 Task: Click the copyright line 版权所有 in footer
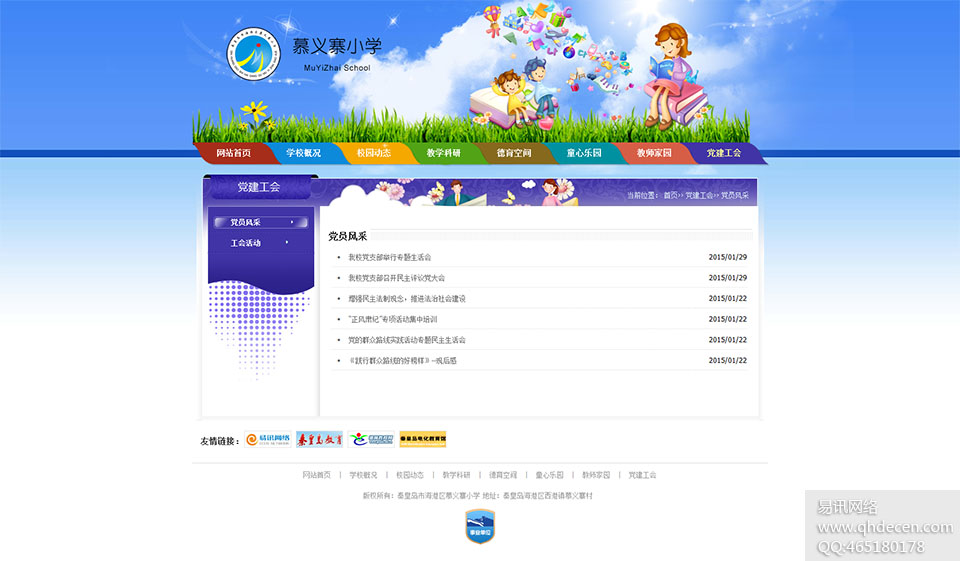pos(478,495)
